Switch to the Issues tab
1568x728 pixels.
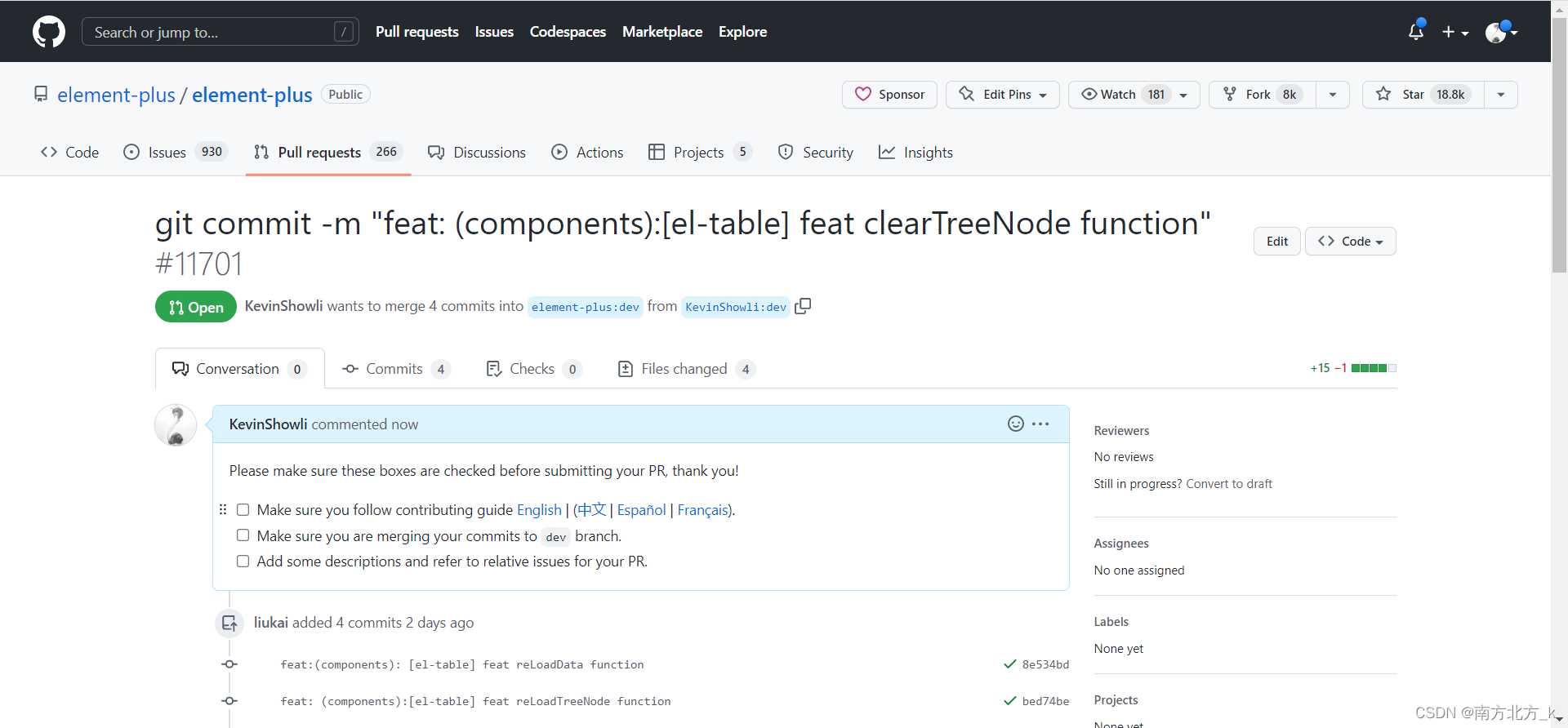pyautogui.click(x=176, y=153)
